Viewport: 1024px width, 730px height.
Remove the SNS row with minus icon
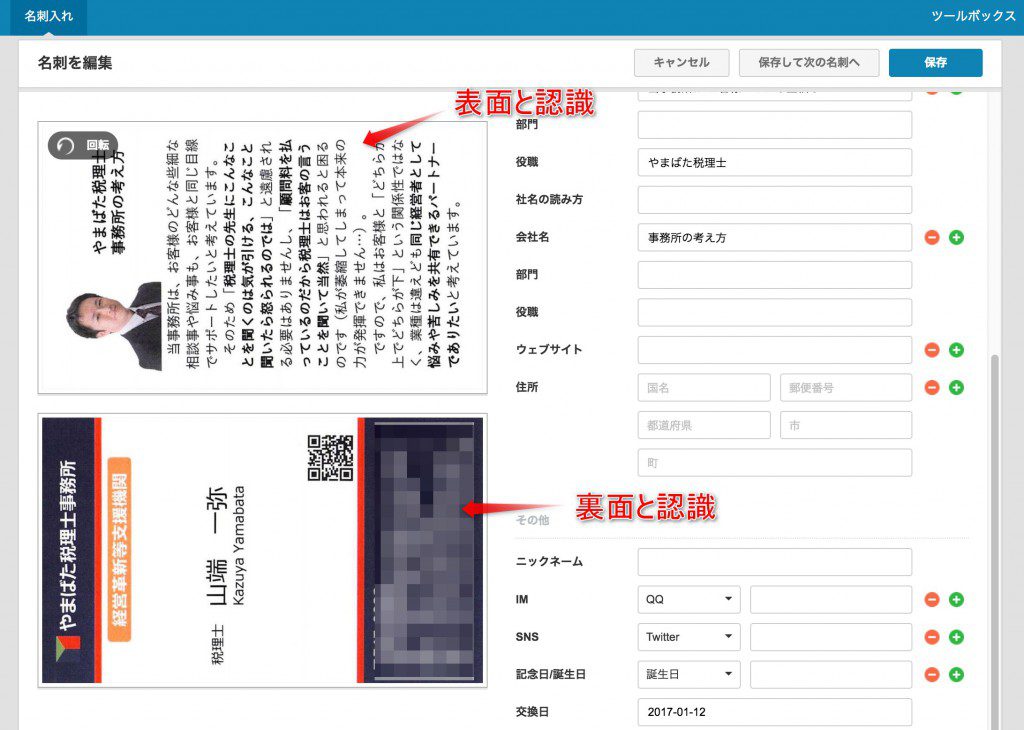[932, 637]
